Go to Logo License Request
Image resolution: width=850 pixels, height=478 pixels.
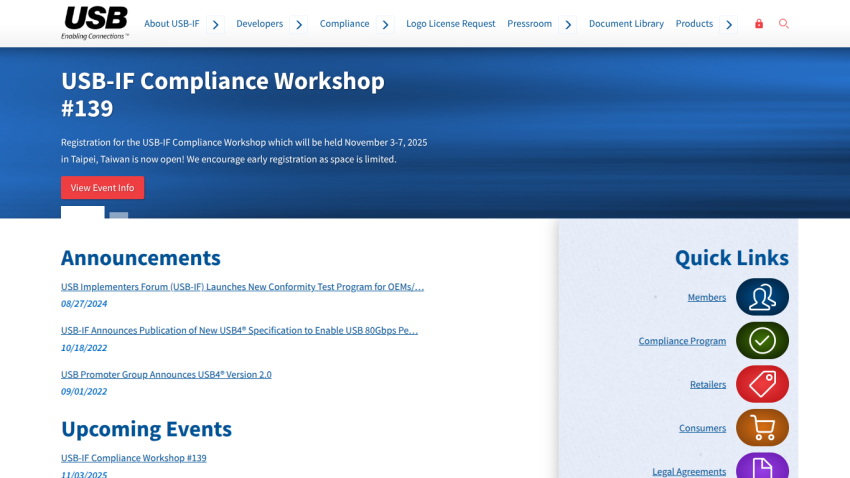(450, 24)
